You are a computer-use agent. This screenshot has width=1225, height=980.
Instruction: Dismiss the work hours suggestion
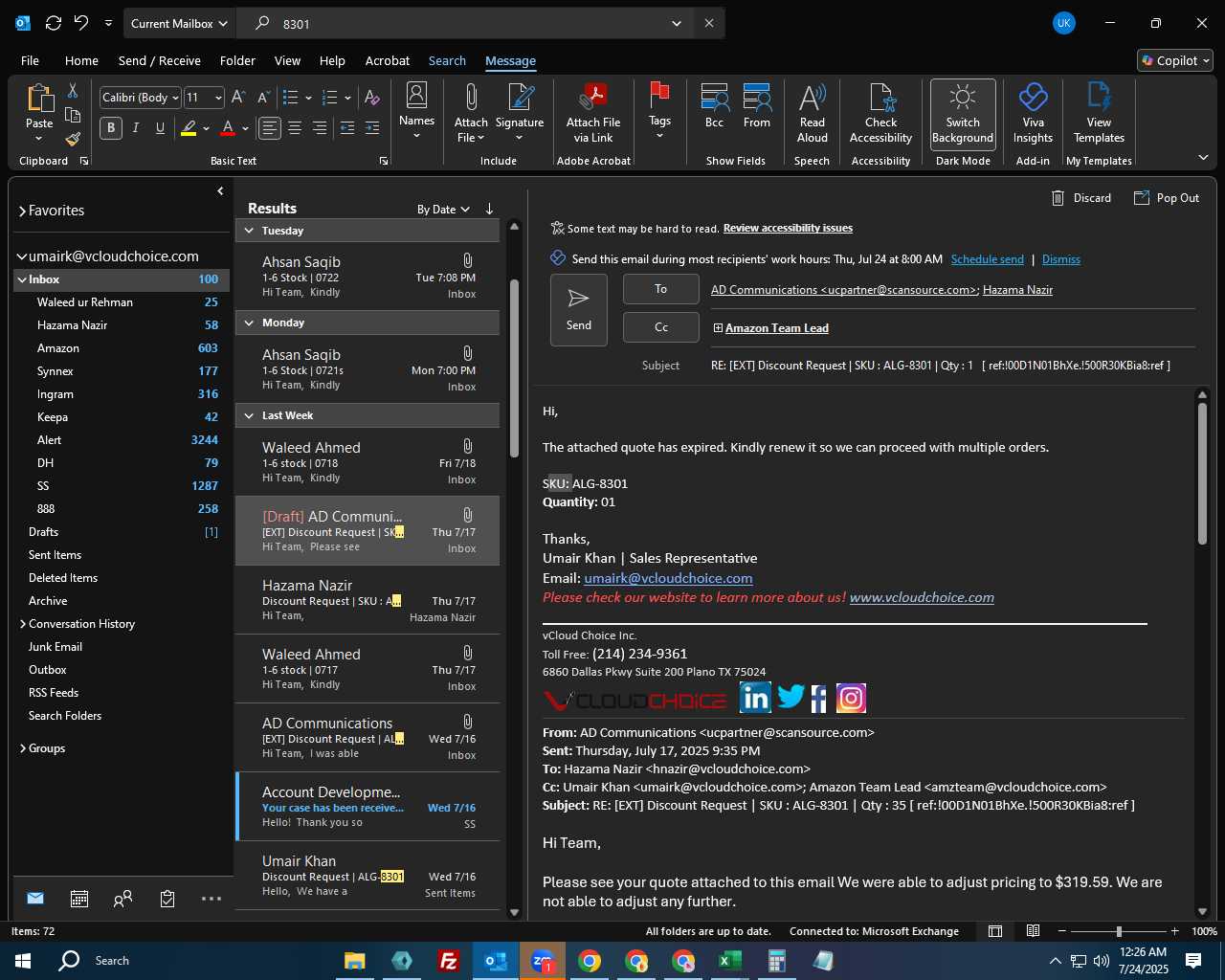pyautogui.click(x=1060, y=259)
